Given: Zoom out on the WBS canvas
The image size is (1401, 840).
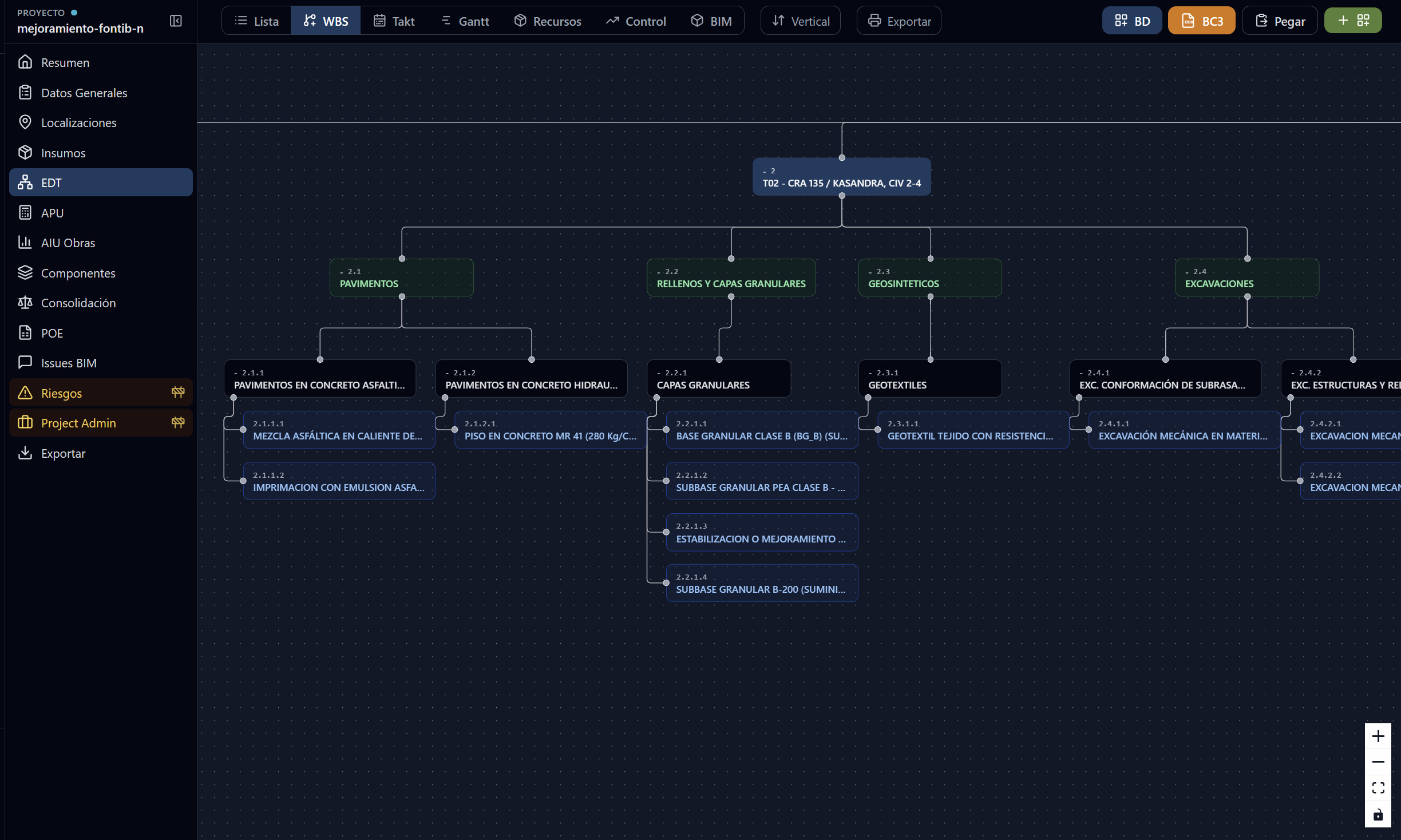Looking at the screenshot, I should tap(1378, 762).
